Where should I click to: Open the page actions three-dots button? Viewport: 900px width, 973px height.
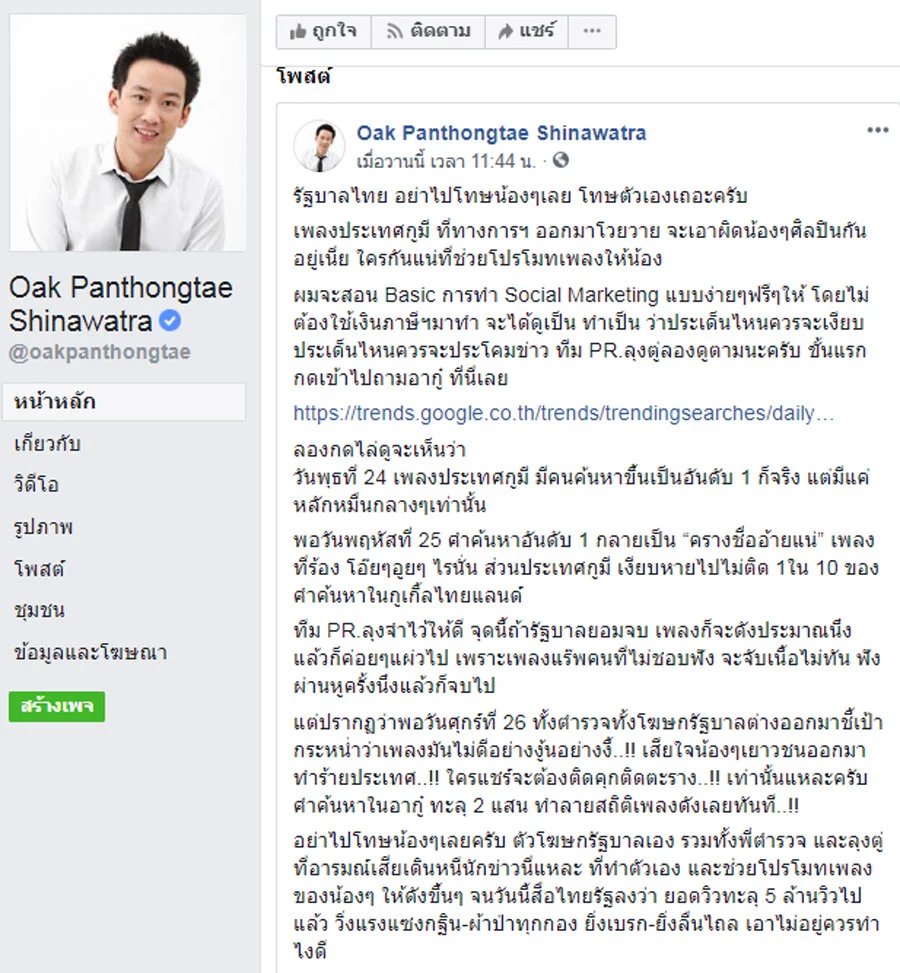coord(592,31)
